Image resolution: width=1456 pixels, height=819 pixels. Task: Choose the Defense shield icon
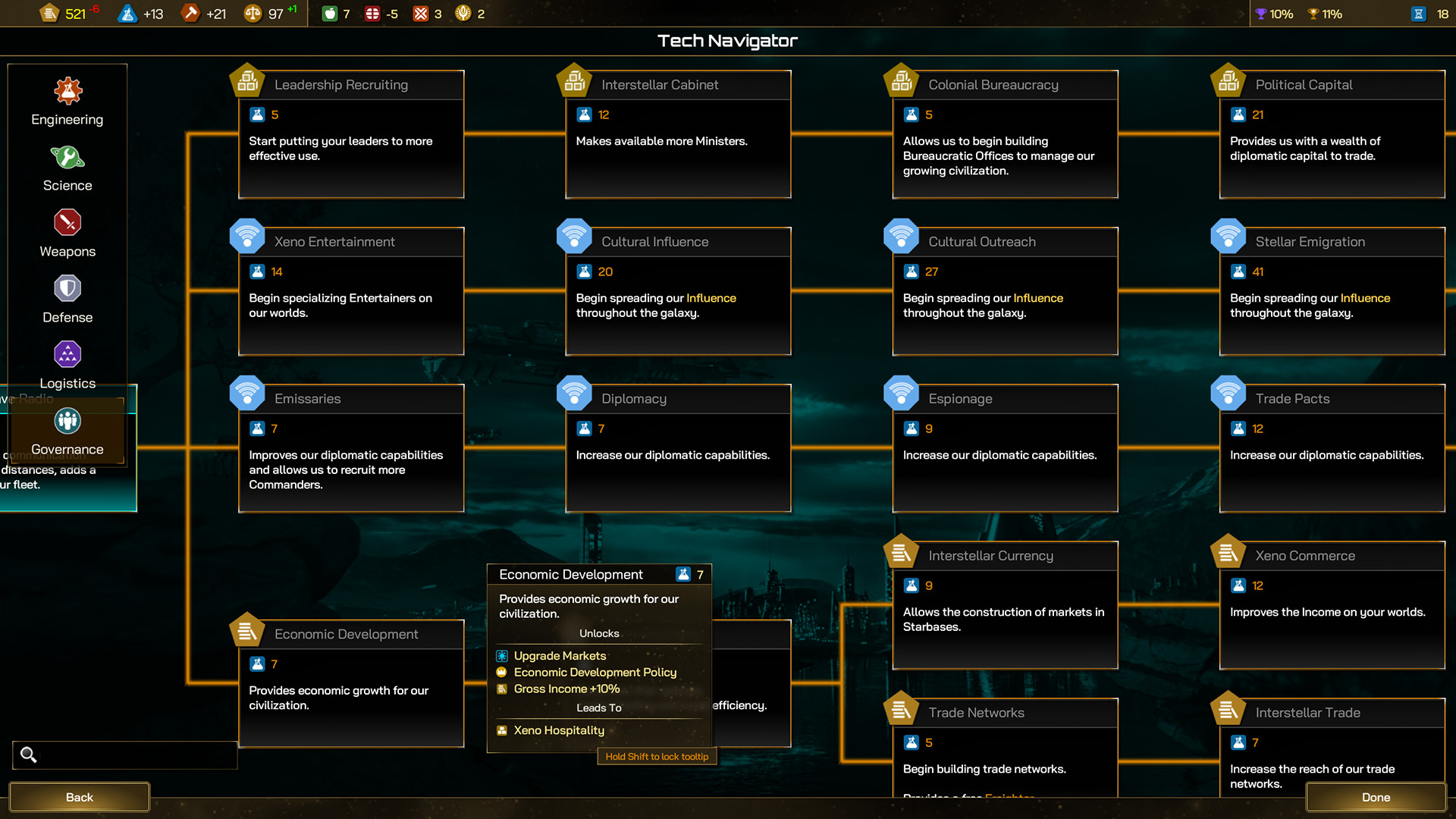[x=67, y=289]
